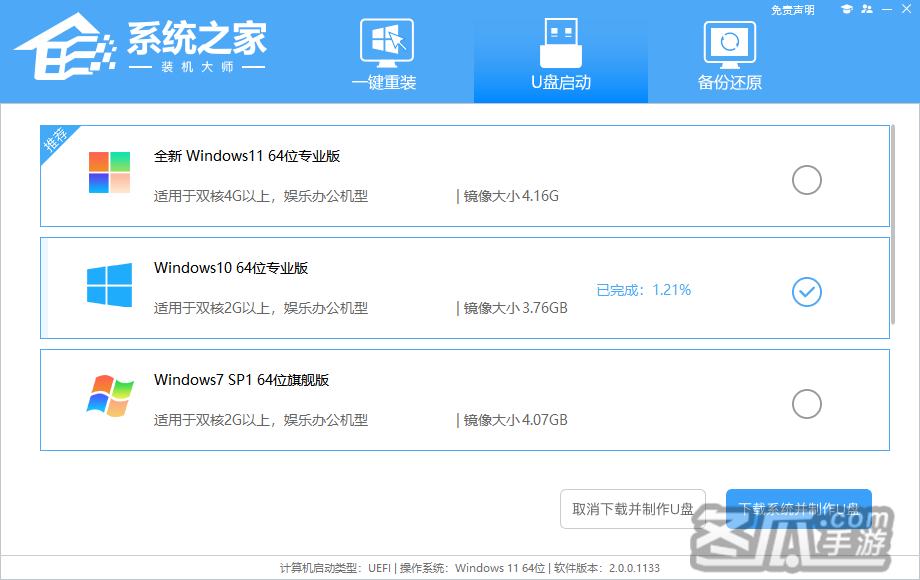Click the graduation cap tutorial icon

click(846, 9)
